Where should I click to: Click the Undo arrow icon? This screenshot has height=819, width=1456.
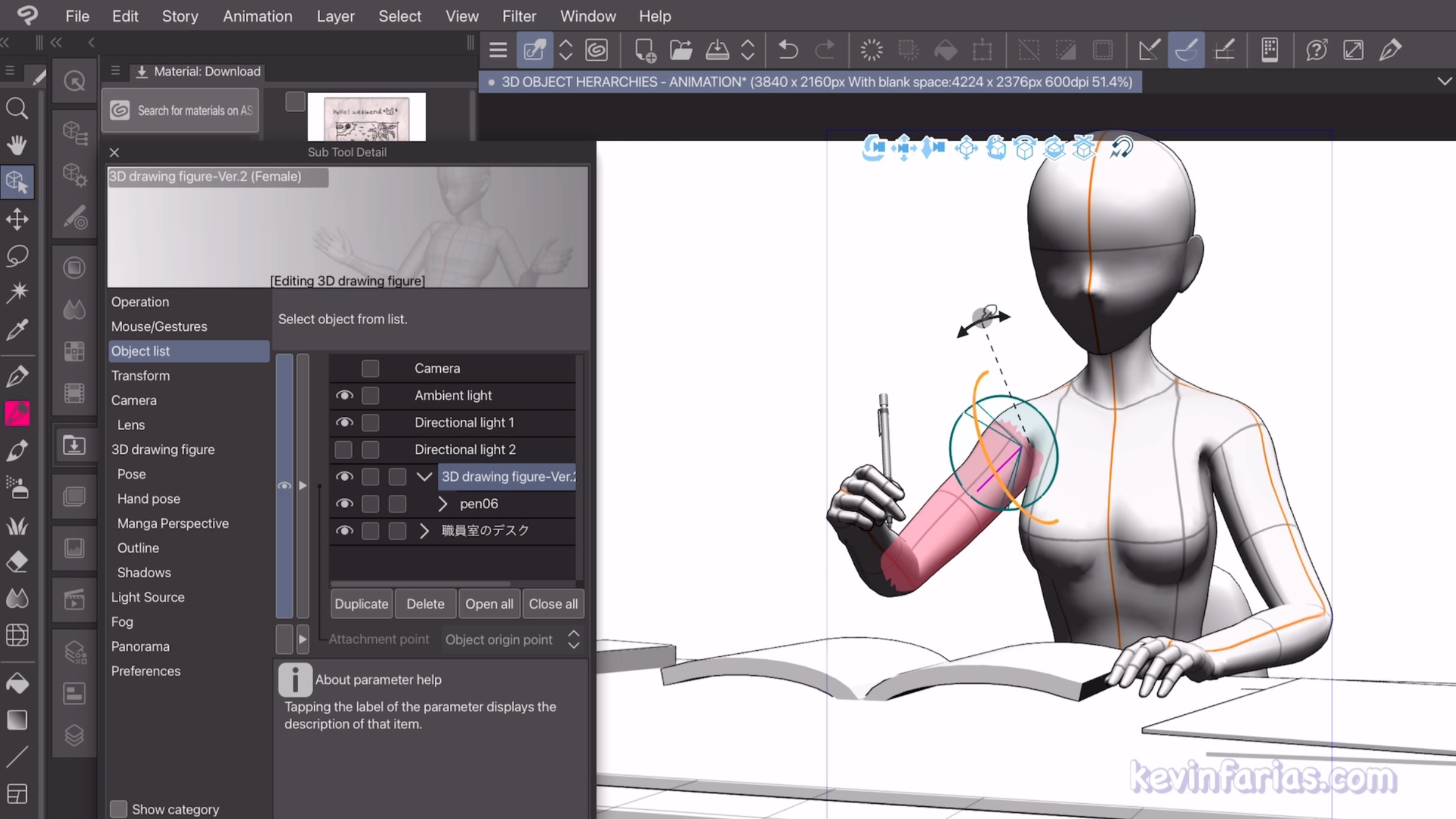pos(788,50)
